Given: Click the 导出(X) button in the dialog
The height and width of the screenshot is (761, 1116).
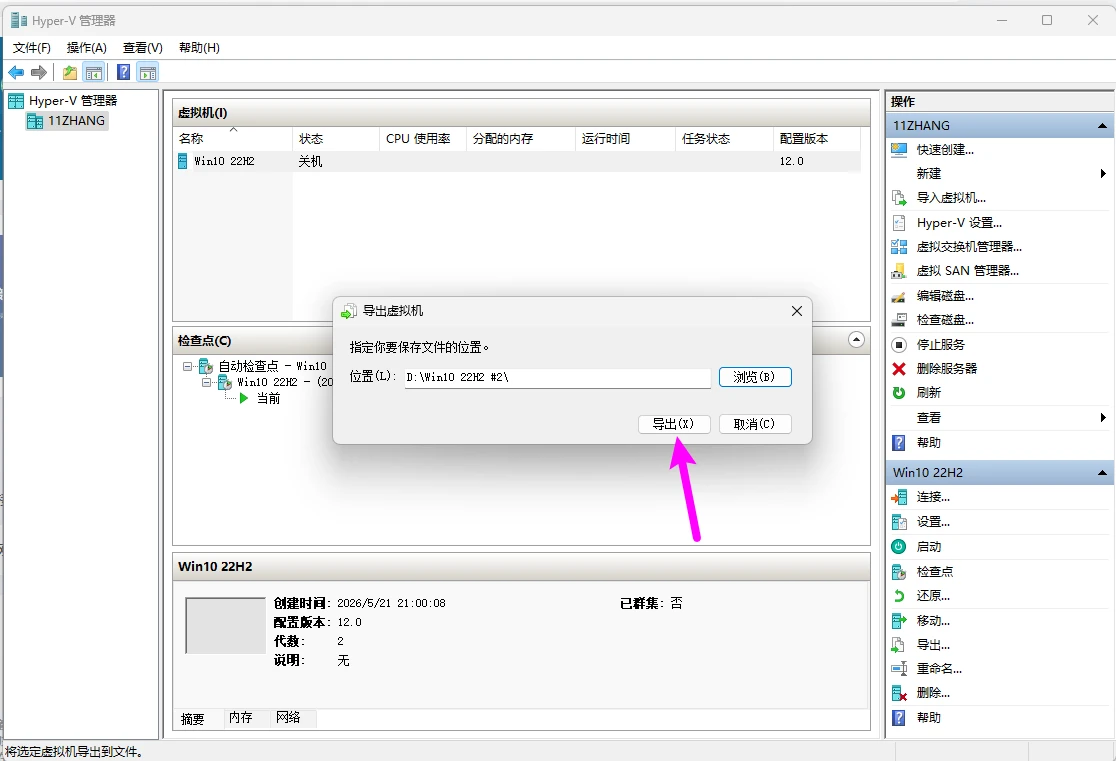Looking at the screenshot, I should click(x=673, y=424).
